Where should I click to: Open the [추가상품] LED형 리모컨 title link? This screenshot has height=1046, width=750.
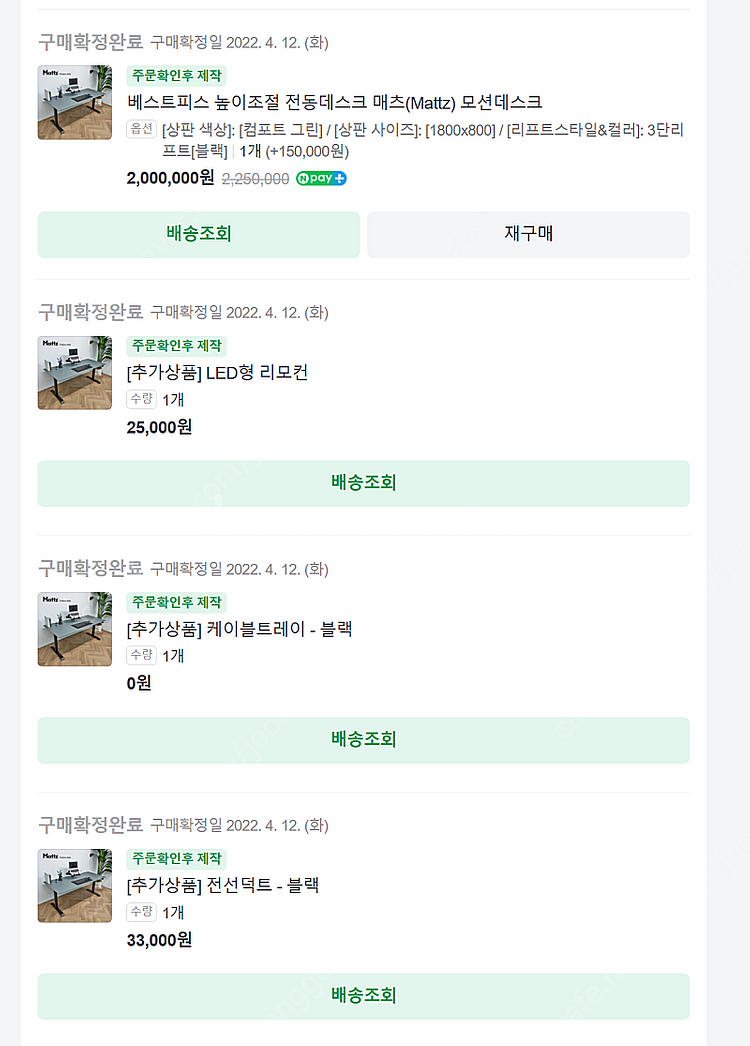217,373
